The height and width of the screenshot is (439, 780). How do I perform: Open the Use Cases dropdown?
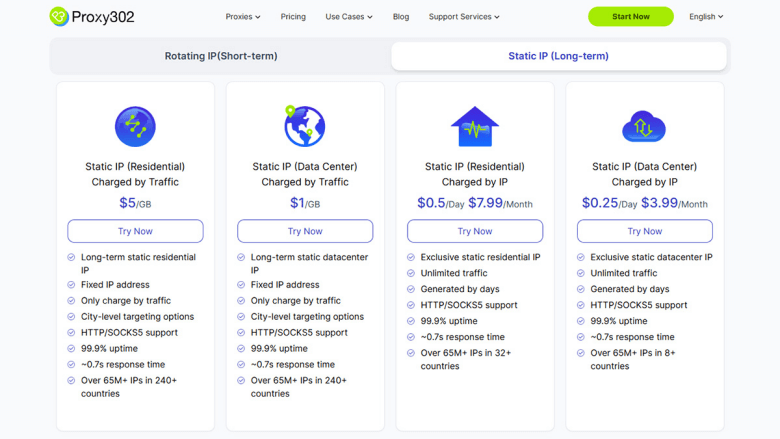(348, 17)
